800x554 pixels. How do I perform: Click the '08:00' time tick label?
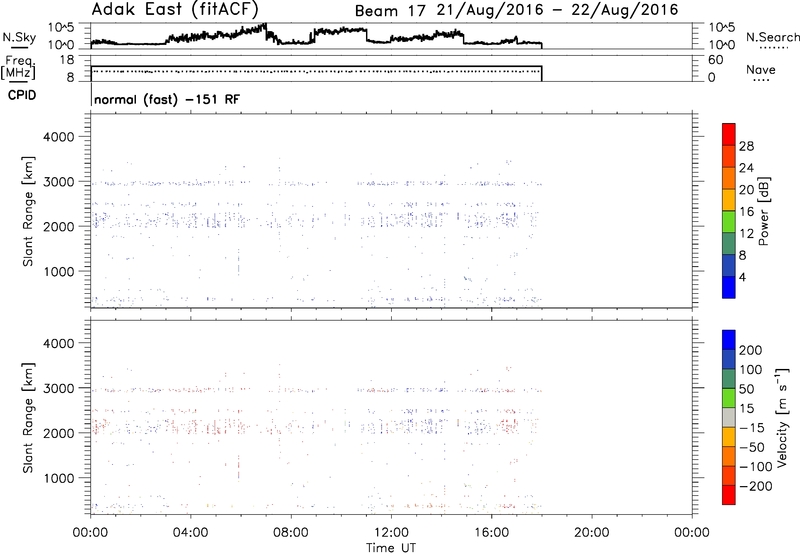click(x=290, y=533)
